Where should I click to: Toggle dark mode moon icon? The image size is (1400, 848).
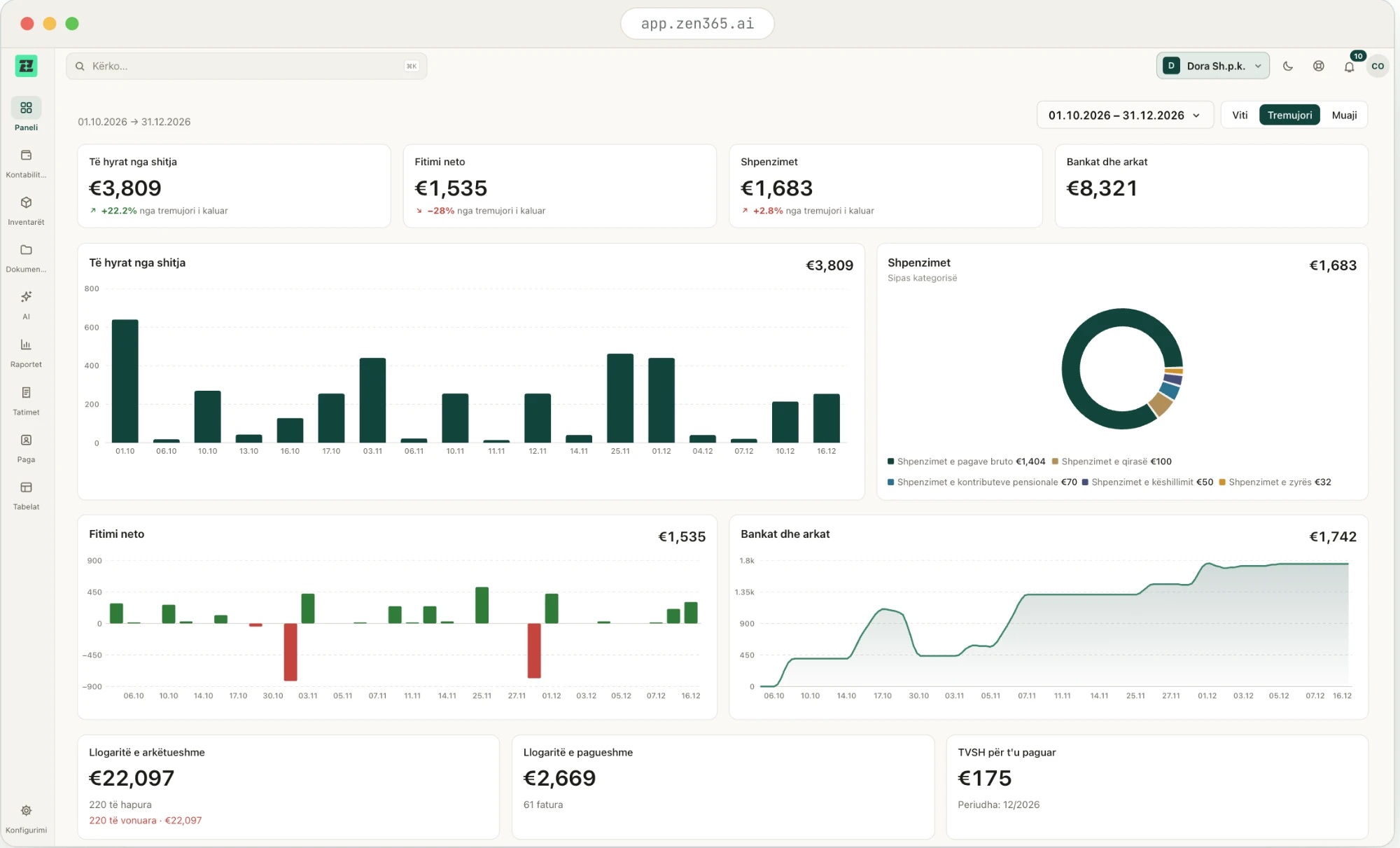coord(1288,66)
